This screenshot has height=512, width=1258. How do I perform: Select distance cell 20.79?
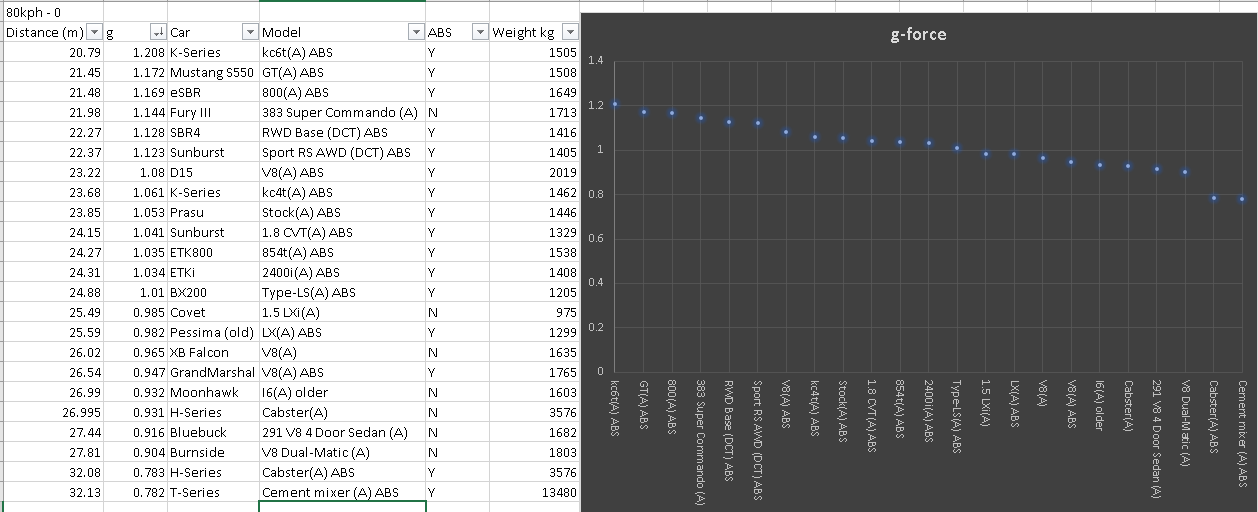[53, 52]
